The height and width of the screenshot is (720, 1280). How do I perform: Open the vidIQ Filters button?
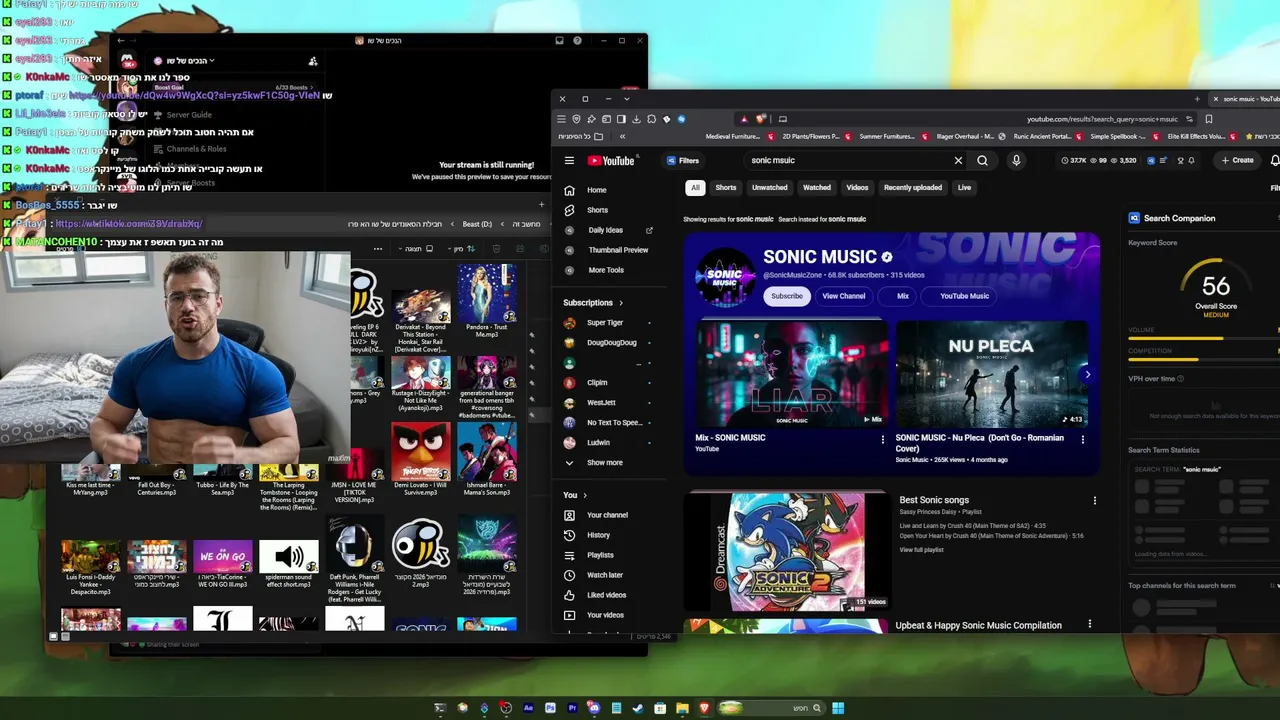pos(683,160)
